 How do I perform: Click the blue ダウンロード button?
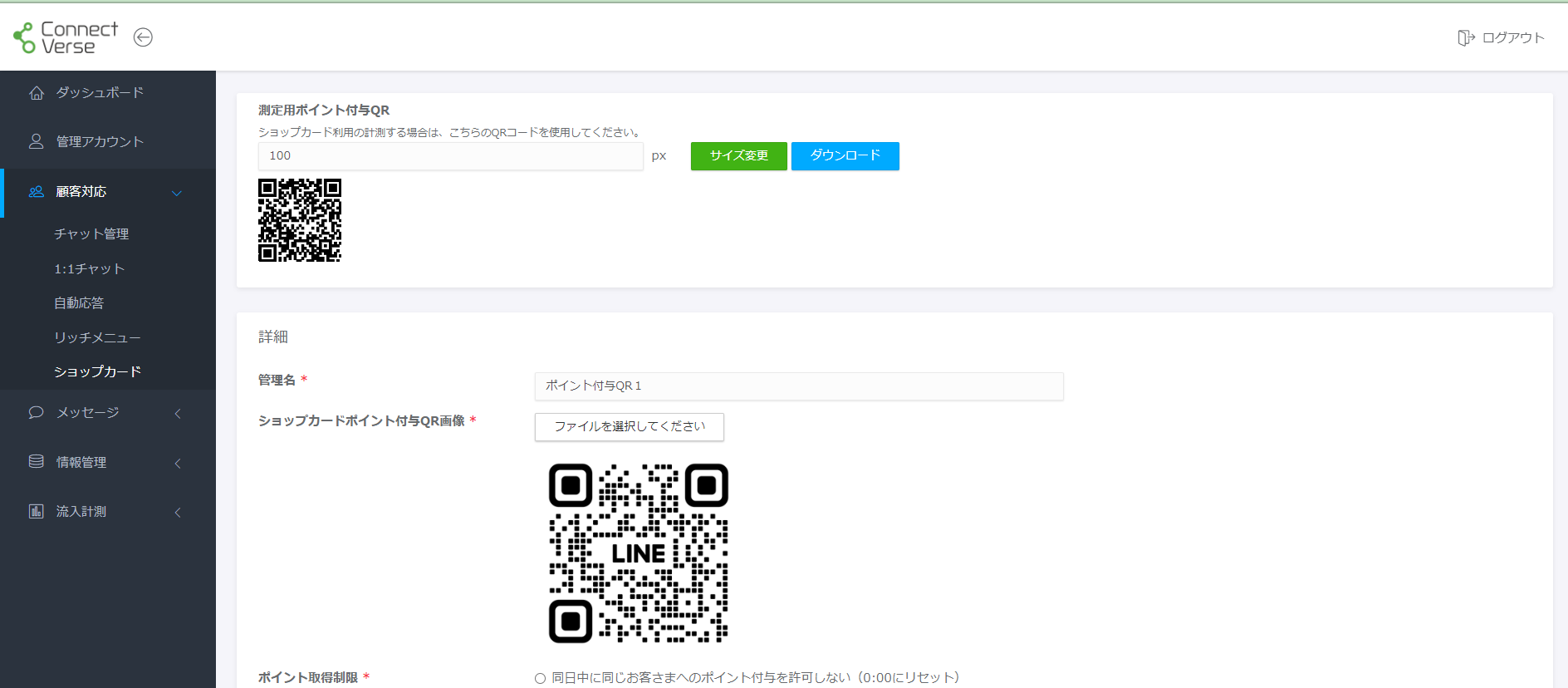click(x=845, y=156)
